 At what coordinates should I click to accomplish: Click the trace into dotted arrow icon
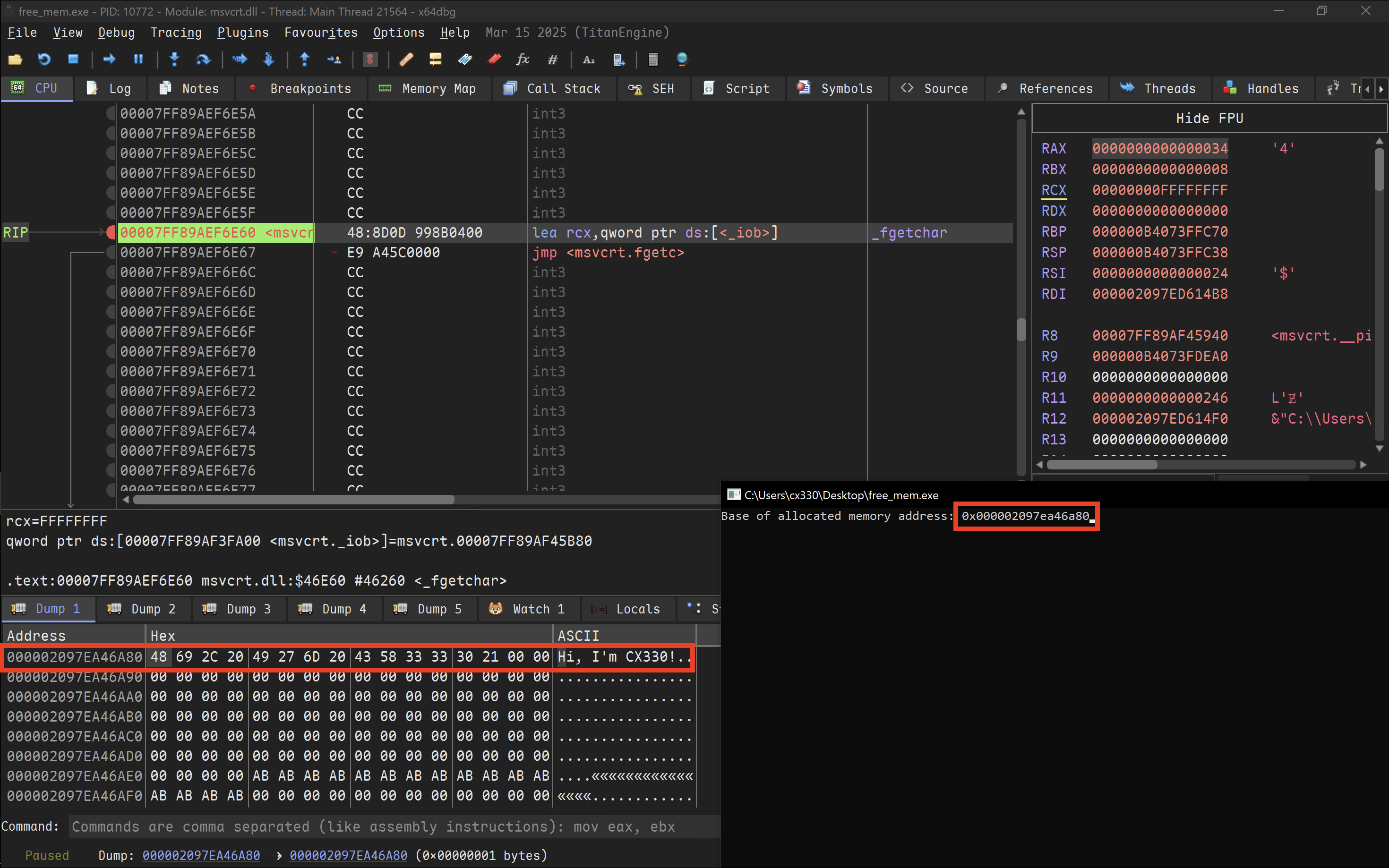tap(240, 59)
